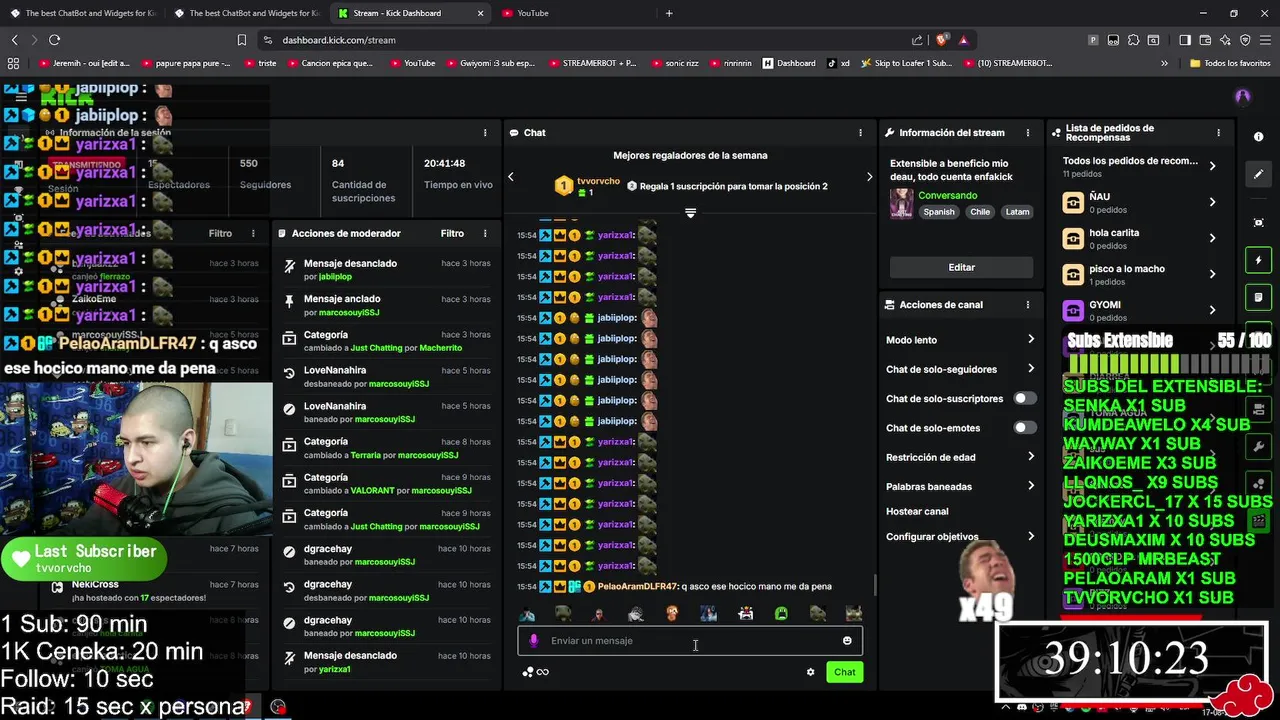
Task: Click Brave Rewards triangle icon
Action: pos(963,40)
